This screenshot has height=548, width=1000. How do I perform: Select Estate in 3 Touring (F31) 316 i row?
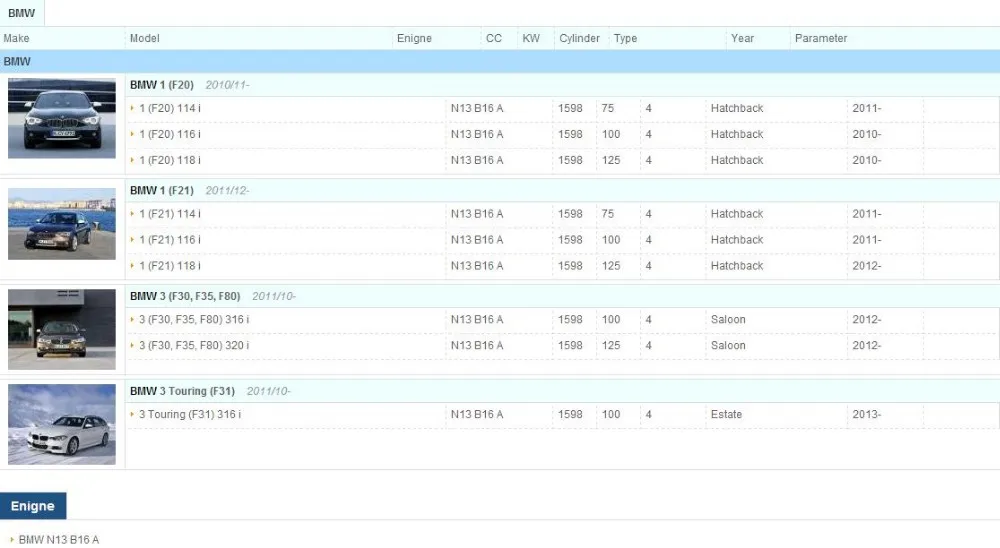pyautogui.click(x=726, y=414)
